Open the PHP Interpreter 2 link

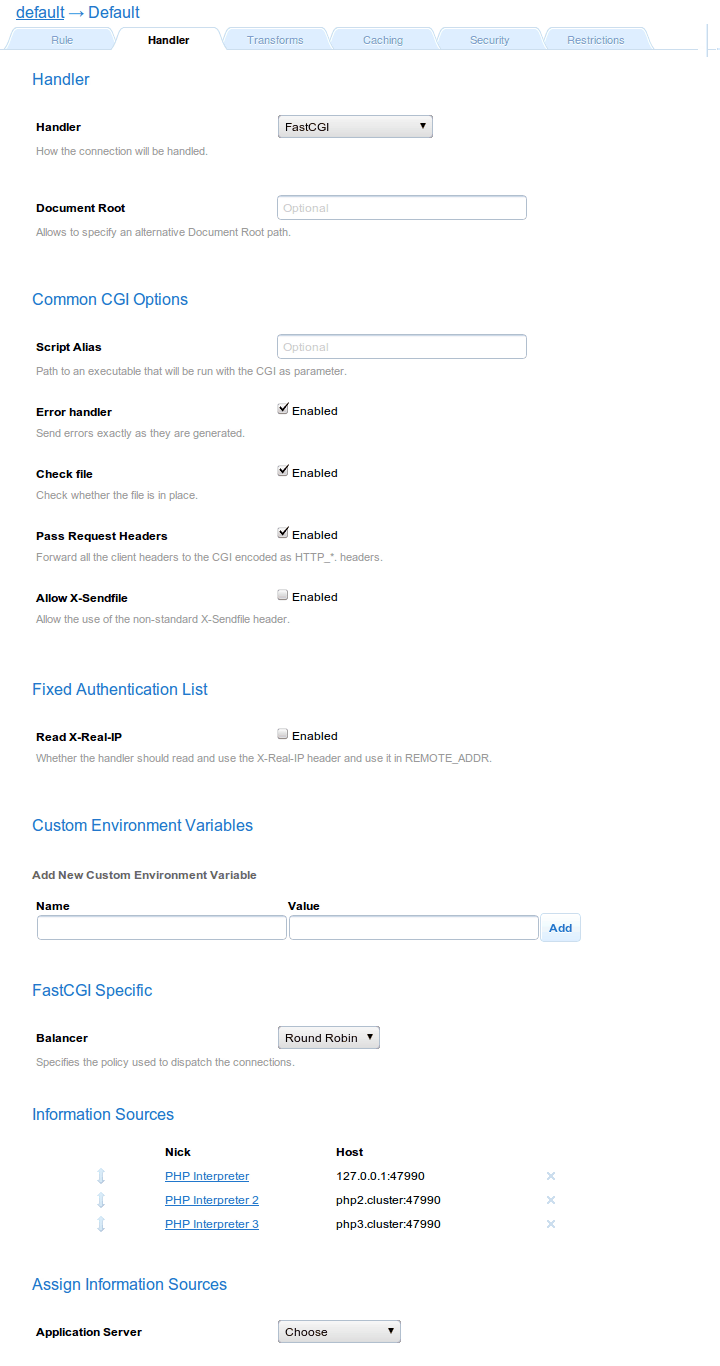tap(212, 1200)
